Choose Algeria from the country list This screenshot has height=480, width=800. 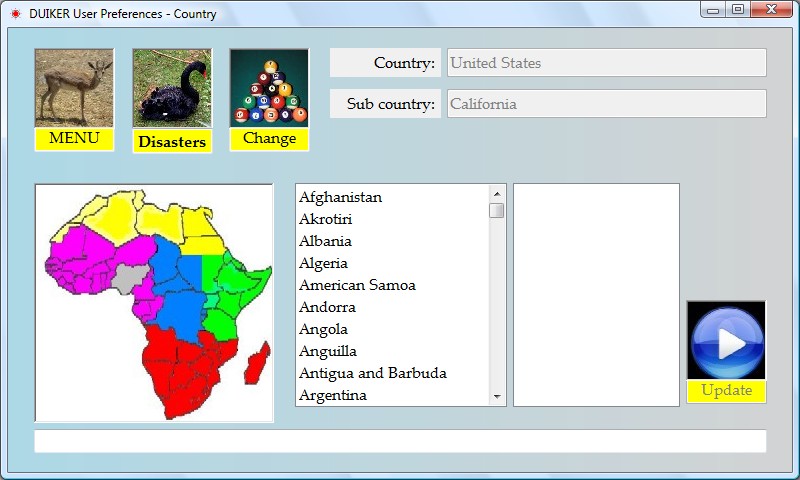[324, 263]
